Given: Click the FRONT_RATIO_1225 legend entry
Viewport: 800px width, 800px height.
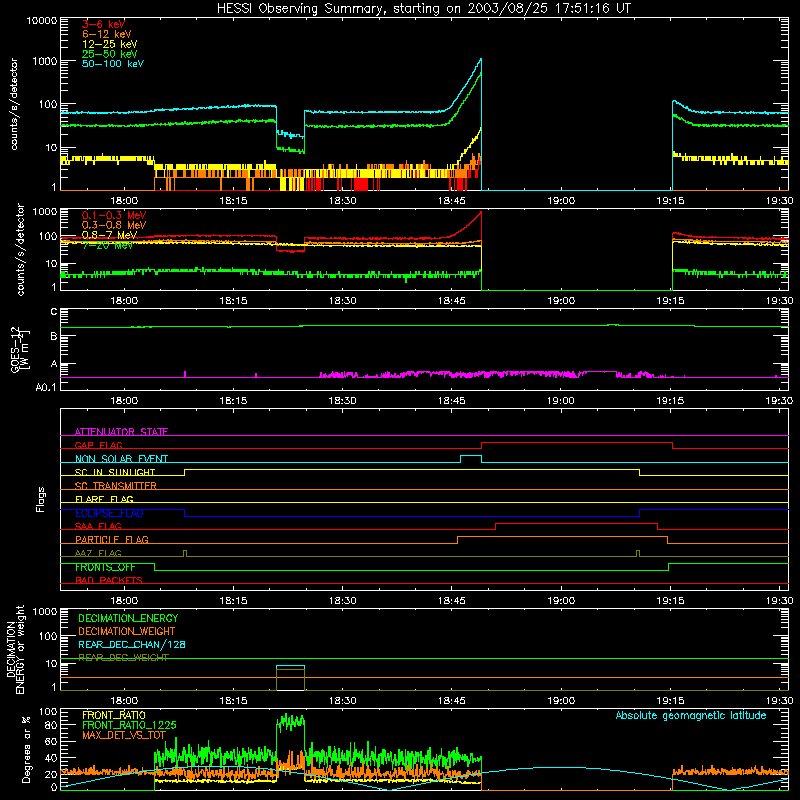Looking at the screenshot, I should pos(129,725).
